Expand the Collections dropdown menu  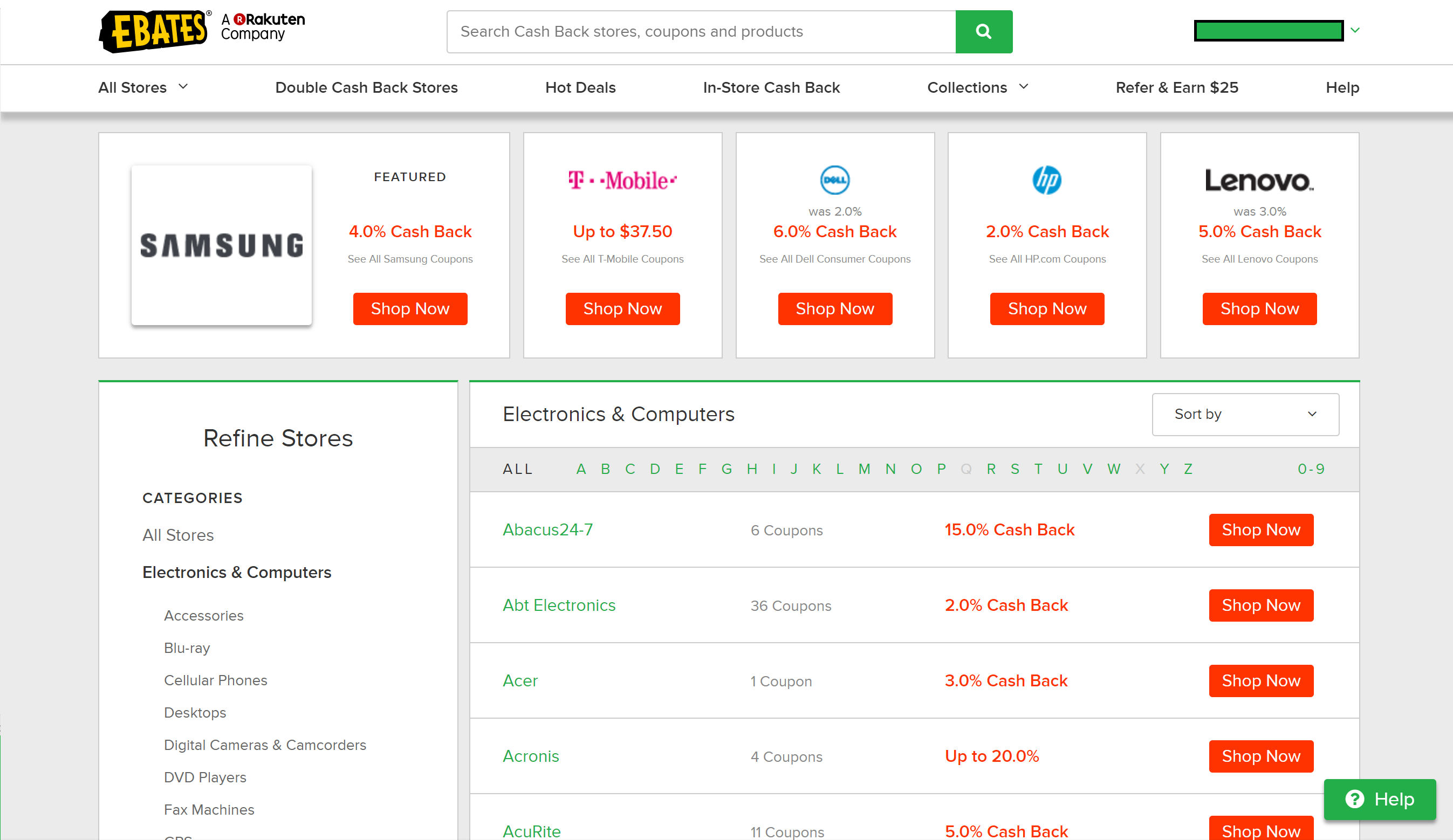click(x=977, y=87)
